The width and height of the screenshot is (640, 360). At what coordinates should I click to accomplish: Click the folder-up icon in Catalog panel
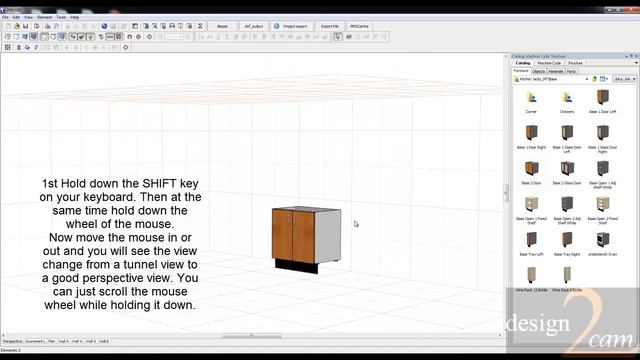click(x=595, y=79)
